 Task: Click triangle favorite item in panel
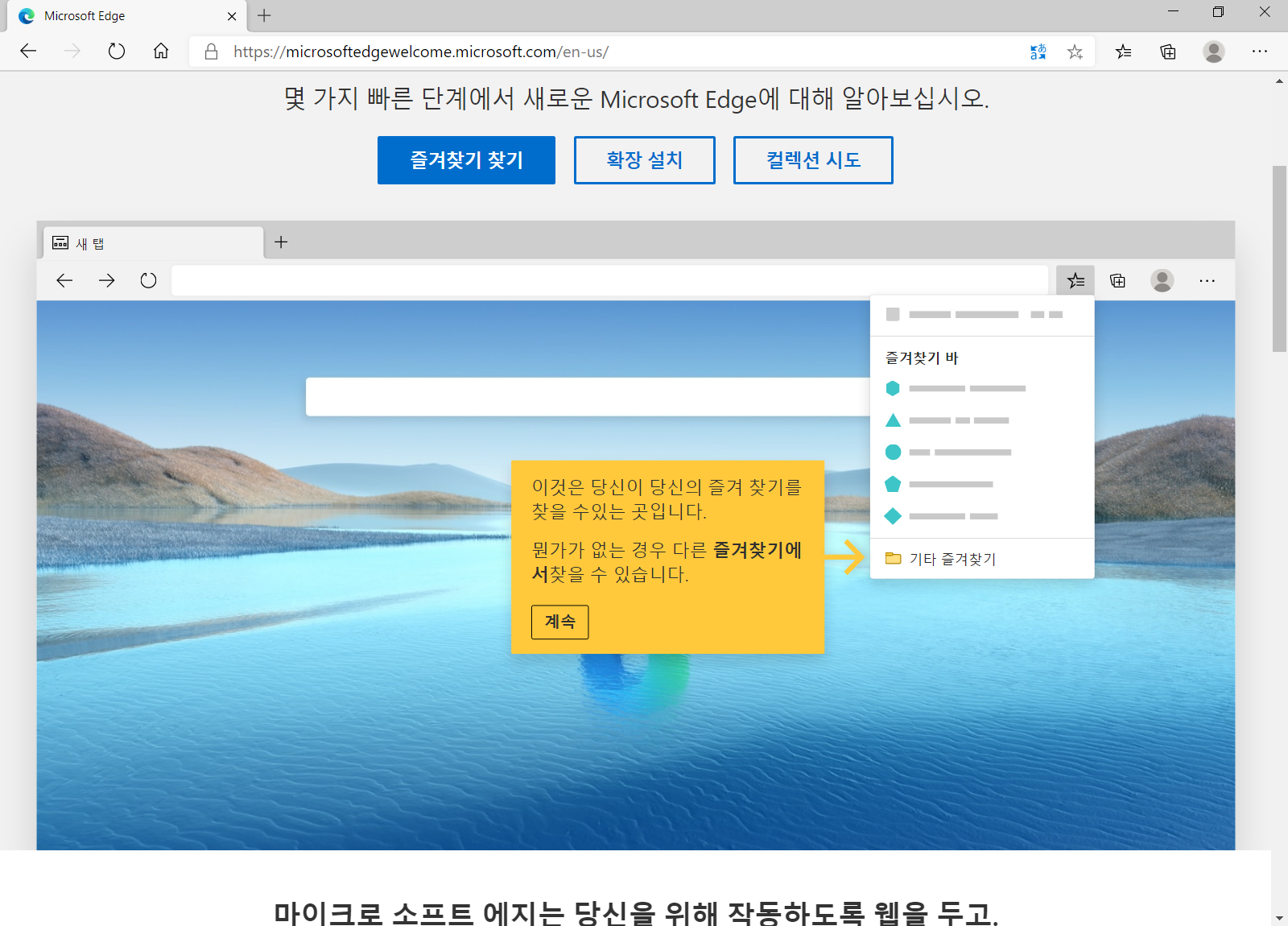(x=947, y=420)
